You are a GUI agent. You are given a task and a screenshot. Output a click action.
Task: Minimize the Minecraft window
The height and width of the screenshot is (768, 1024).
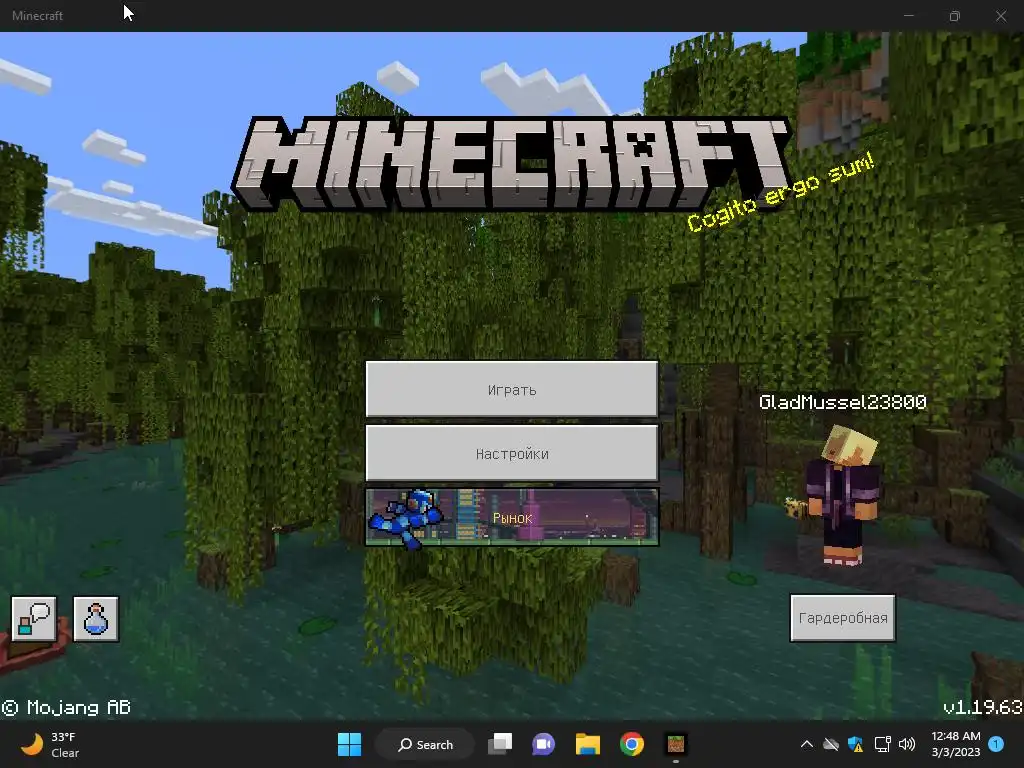(x=908, y=16)
